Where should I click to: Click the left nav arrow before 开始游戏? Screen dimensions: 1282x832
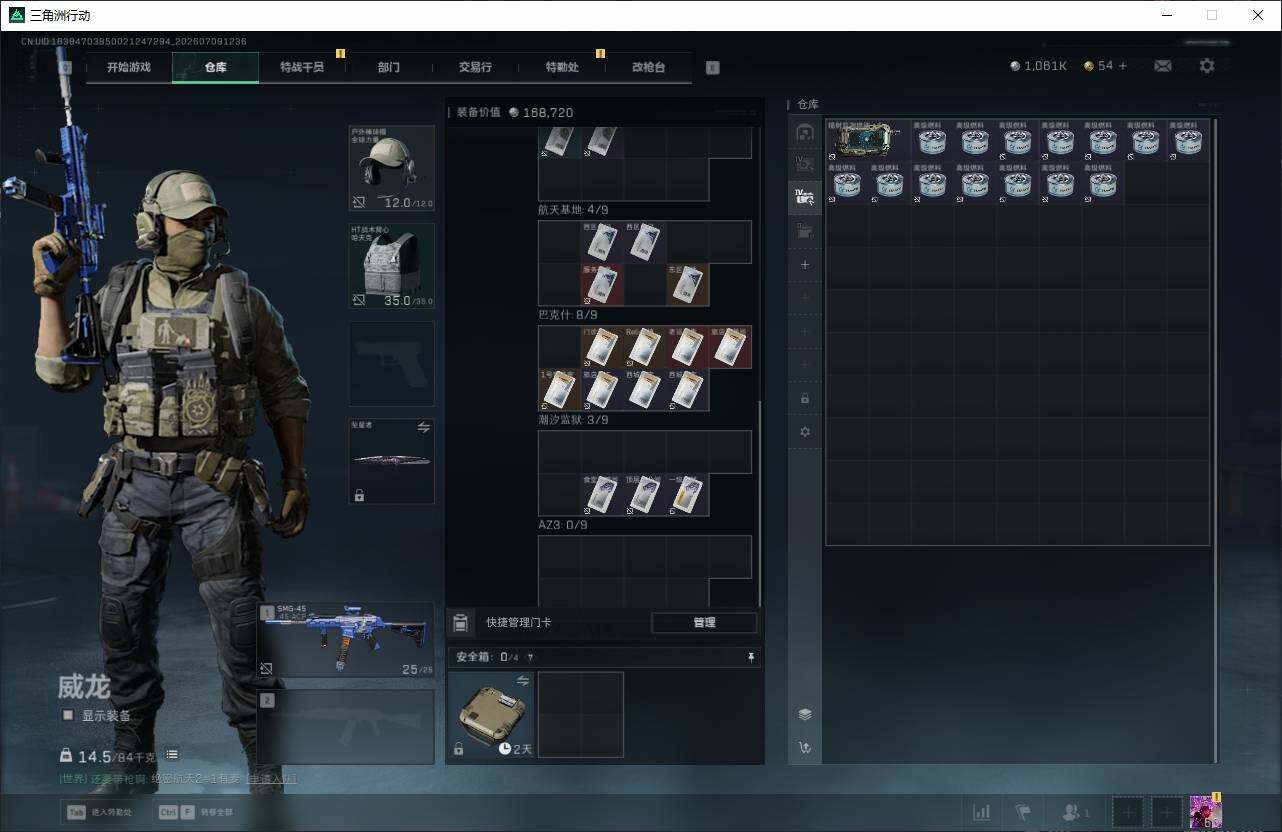point(66,67)
